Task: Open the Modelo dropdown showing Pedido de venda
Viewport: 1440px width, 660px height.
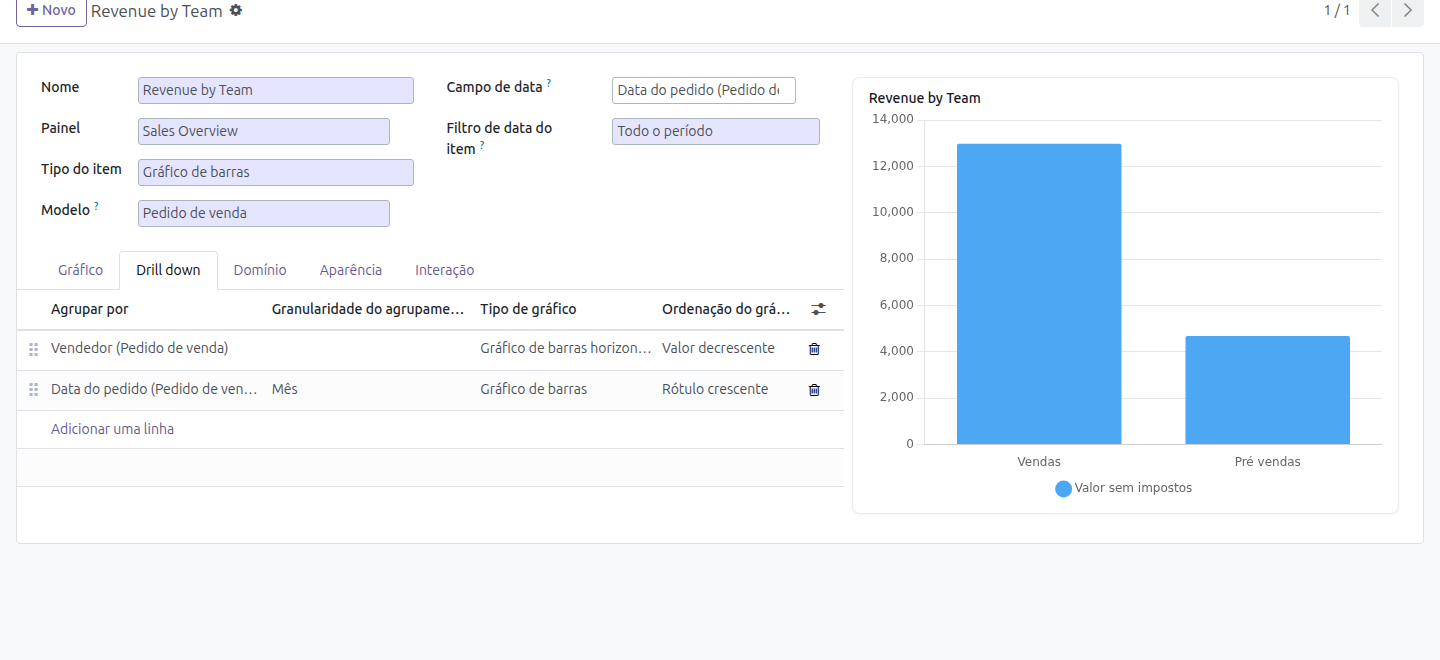Action: click(264, 213)
